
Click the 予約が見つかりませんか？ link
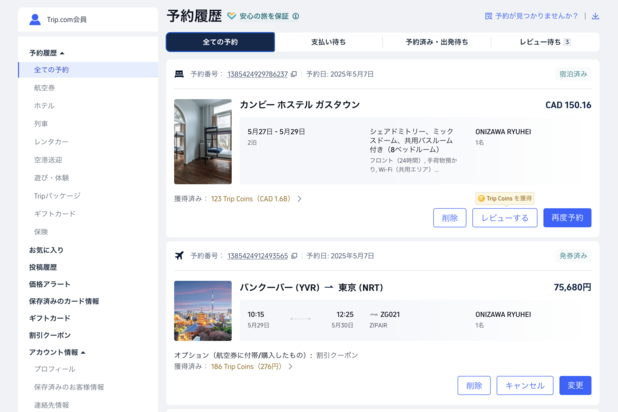click(536, 16)
